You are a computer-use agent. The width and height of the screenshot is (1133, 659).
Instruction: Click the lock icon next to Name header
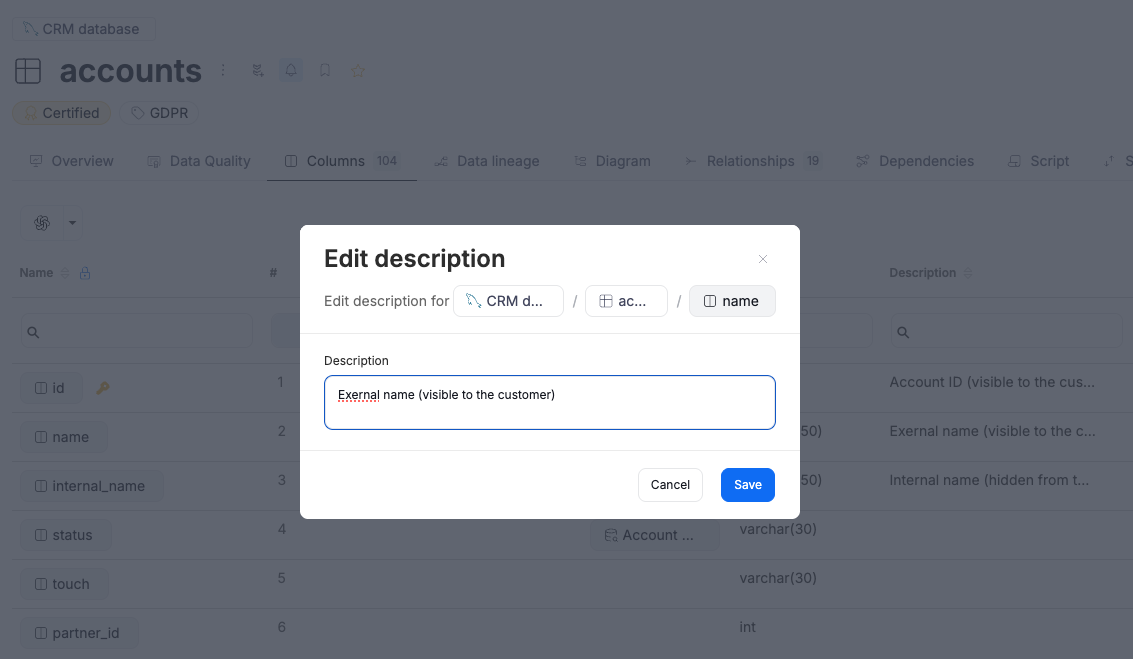[x=85, y=273]
